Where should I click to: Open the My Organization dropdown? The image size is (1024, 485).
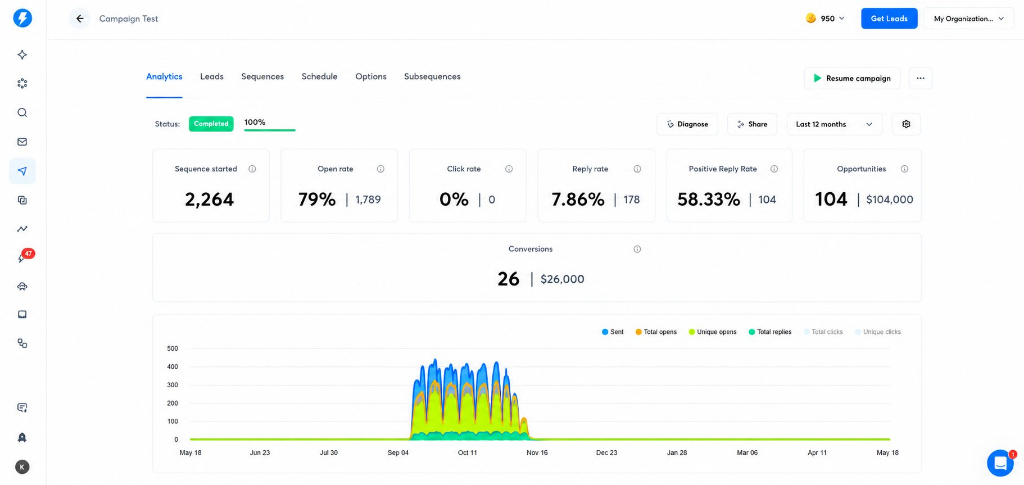pyautogui.click(x=968, y=18)
